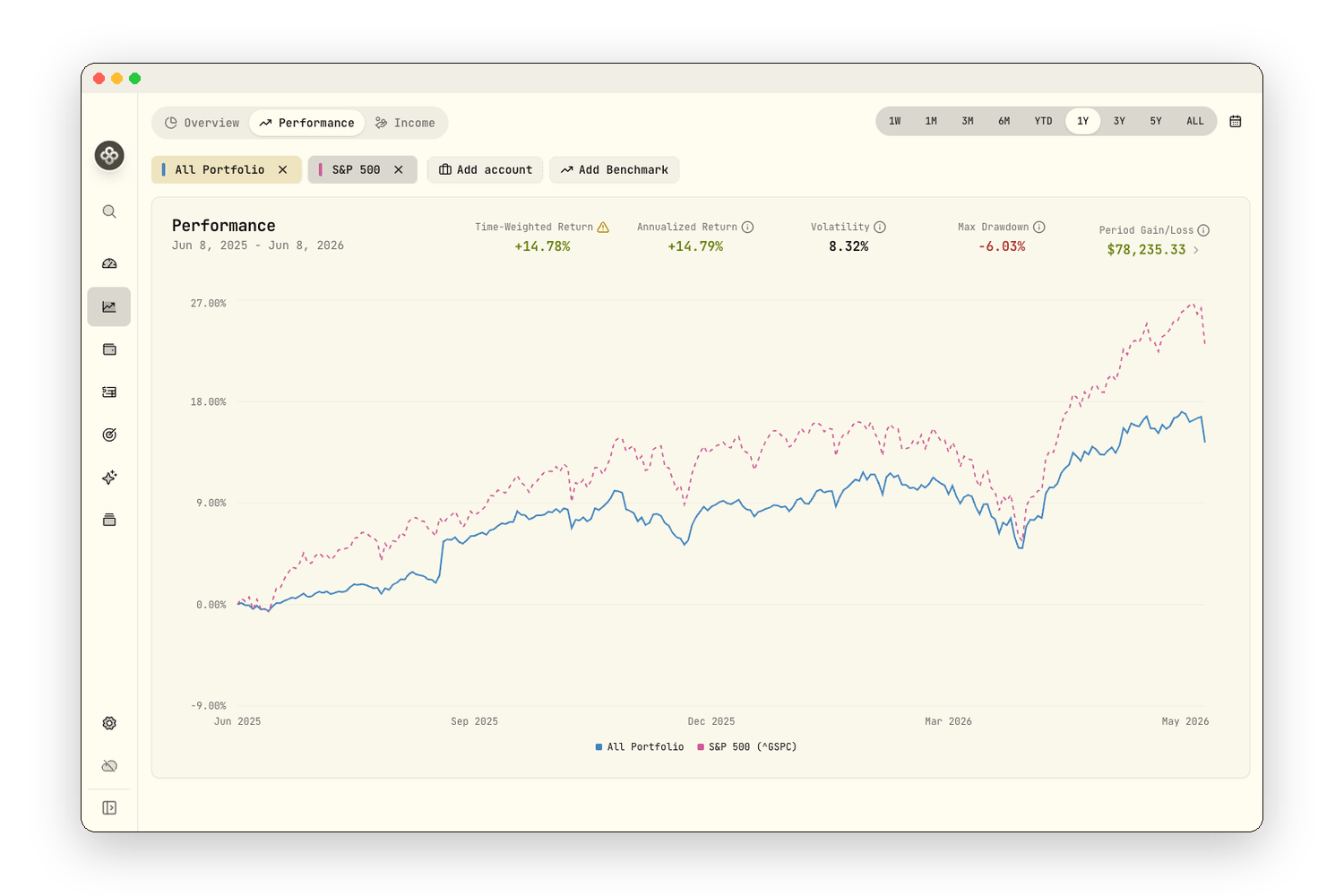The height and width of the screenshot is (896, 1344).
Task: Click the Annualized Return info icon
Action: pyautogui.click(x=747, y=228)
